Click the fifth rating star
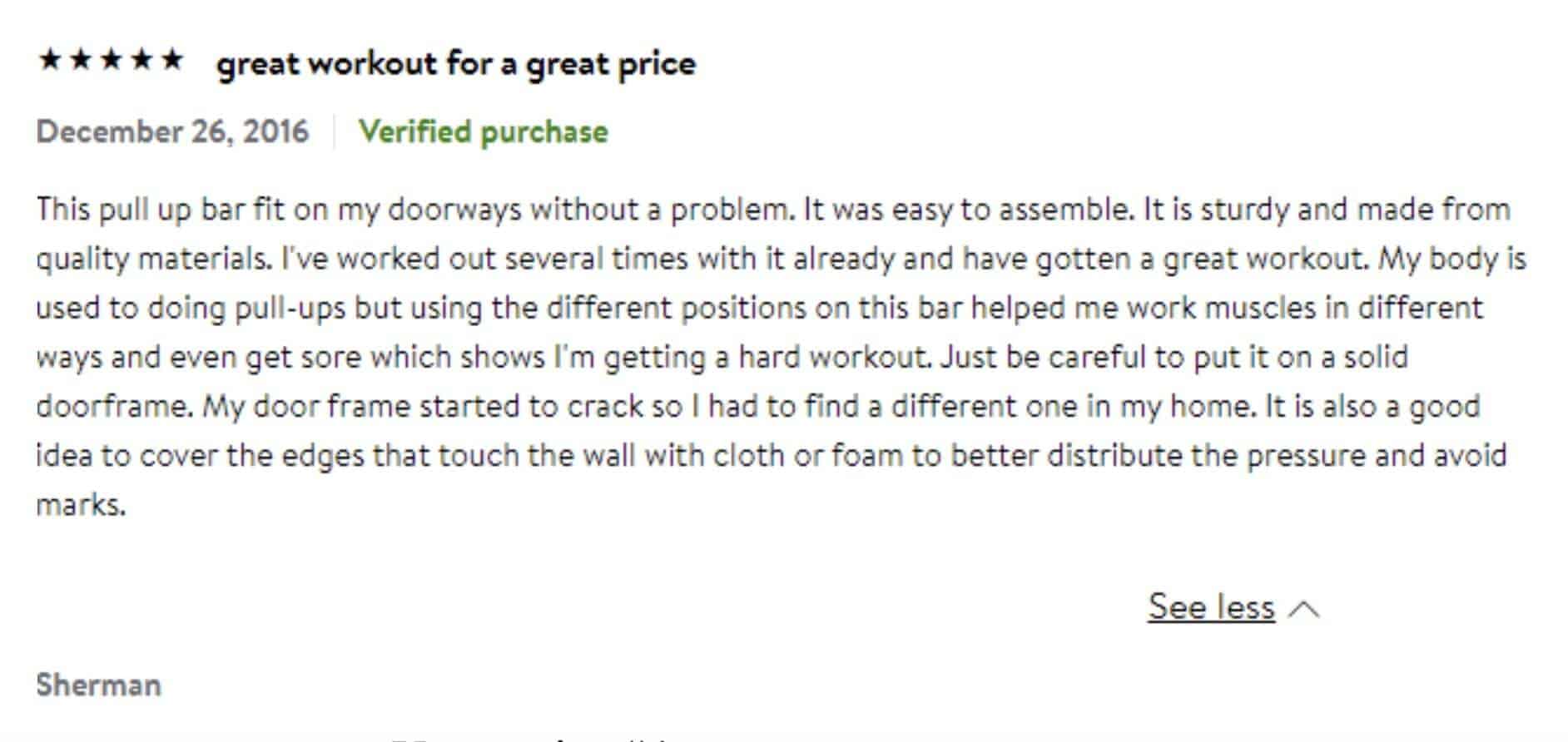The height and width of the screenshot is (742, 1568). (172, 60)
